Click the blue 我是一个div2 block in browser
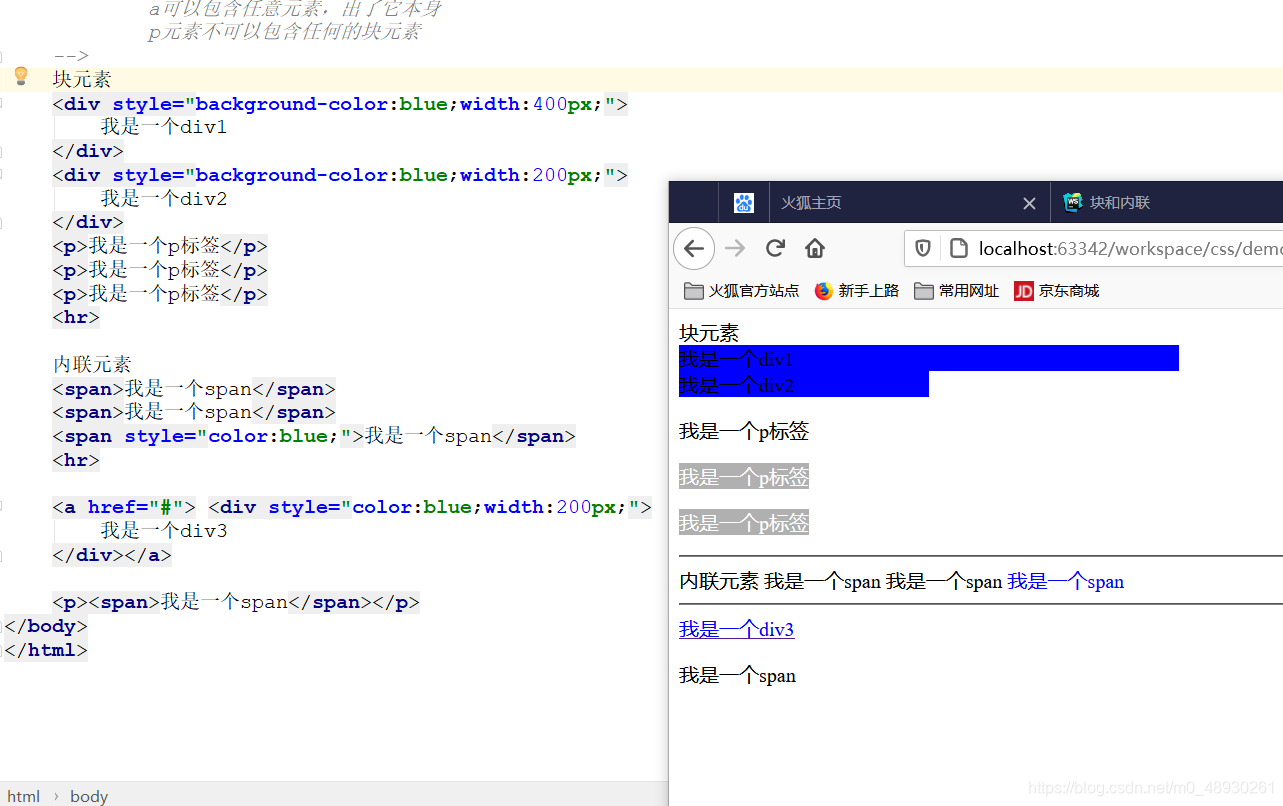 [804, 384]
